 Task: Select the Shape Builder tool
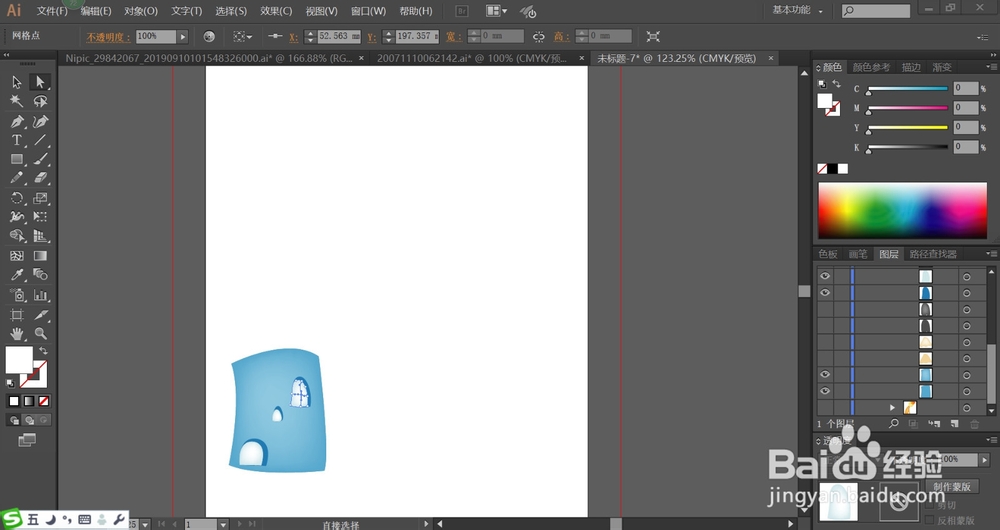click(17, 236)
